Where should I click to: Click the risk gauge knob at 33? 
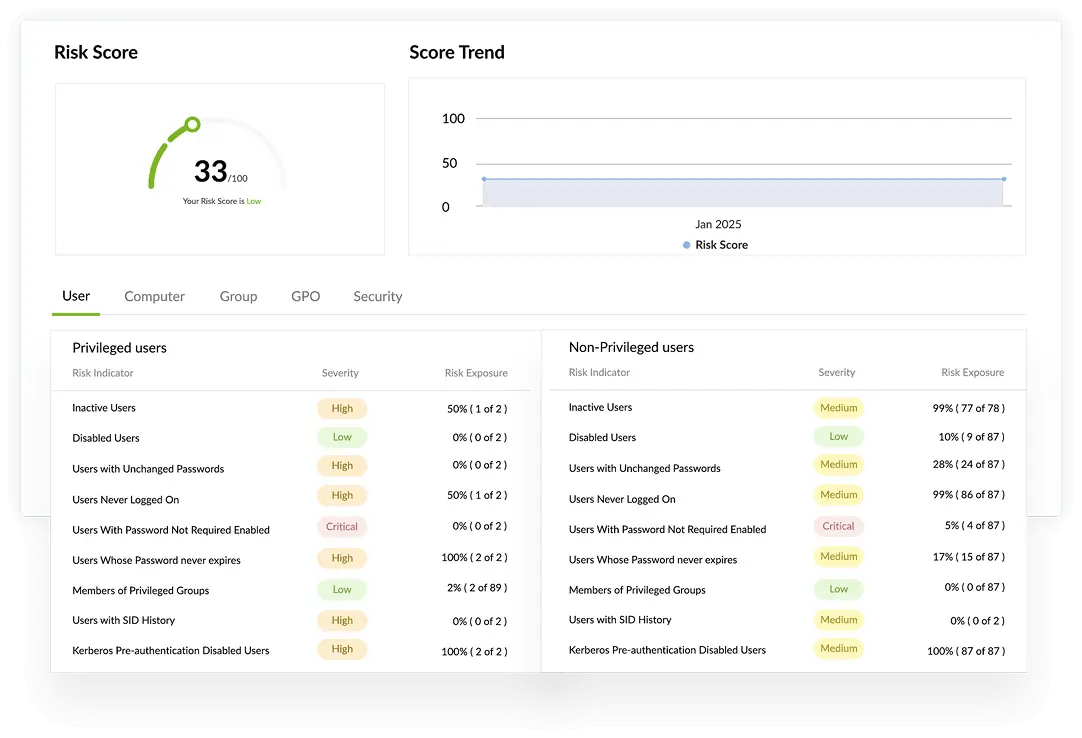coord(193,124)
